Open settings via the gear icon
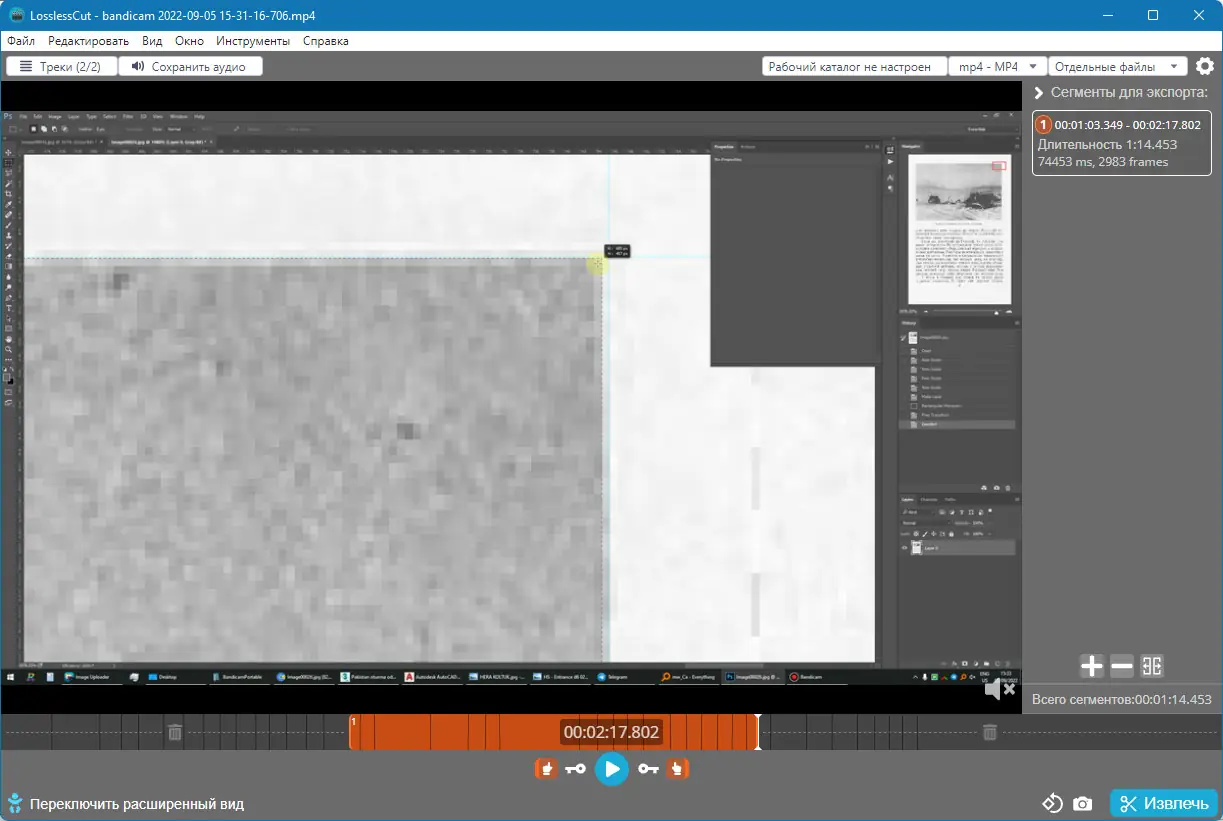Viewport: 1223px width, 821px height. pyautogui.click(x=1205, y=66)
